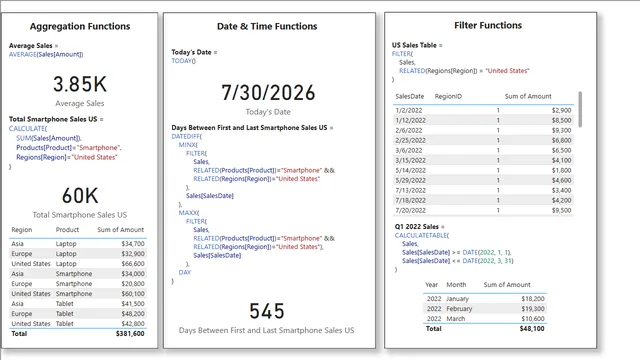This screenshot has width=640, height=360.
Task: Select the $42,800 United States Tablet amount
Action: [x=133, y=324]
